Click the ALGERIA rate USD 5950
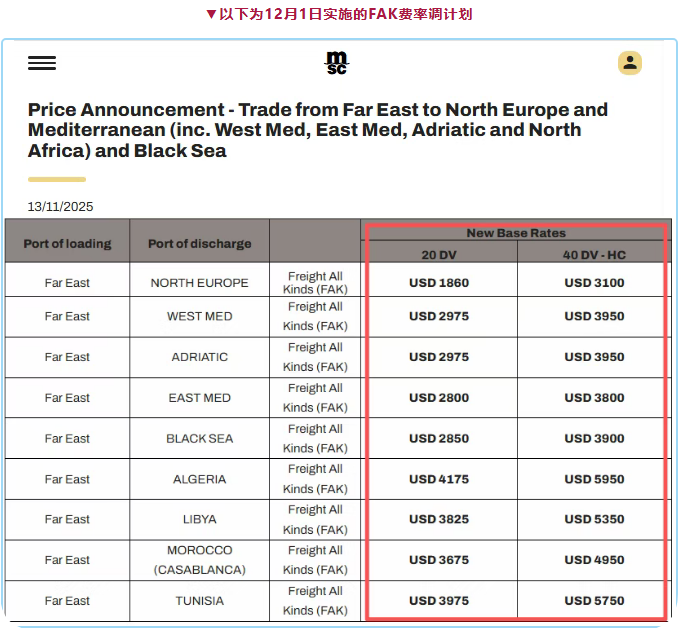This screenshot has width=678, height=630. click(594, 479)
